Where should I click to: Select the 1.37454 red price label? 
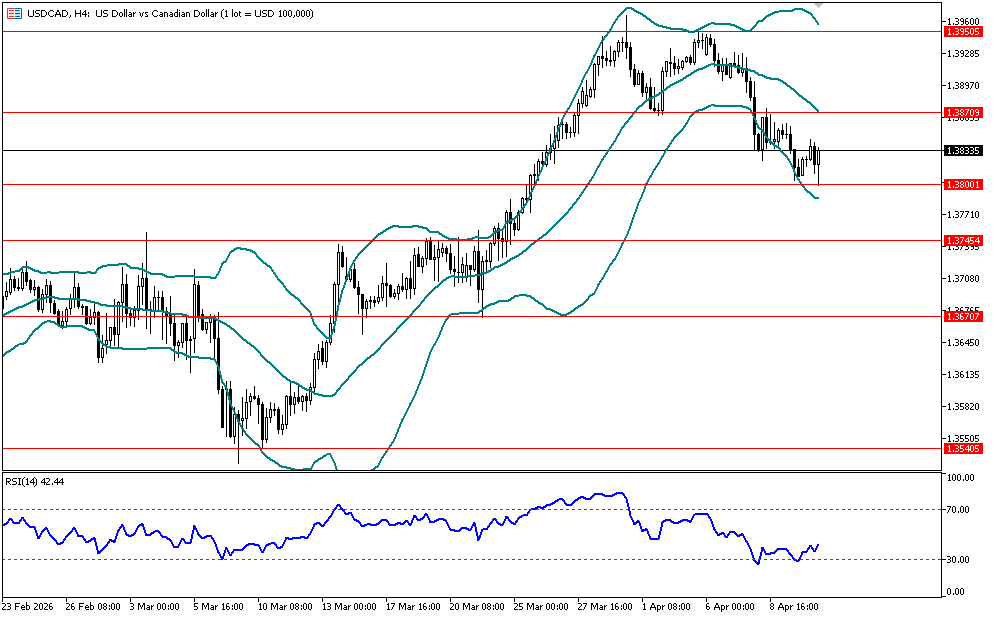[x=962, y=240]
